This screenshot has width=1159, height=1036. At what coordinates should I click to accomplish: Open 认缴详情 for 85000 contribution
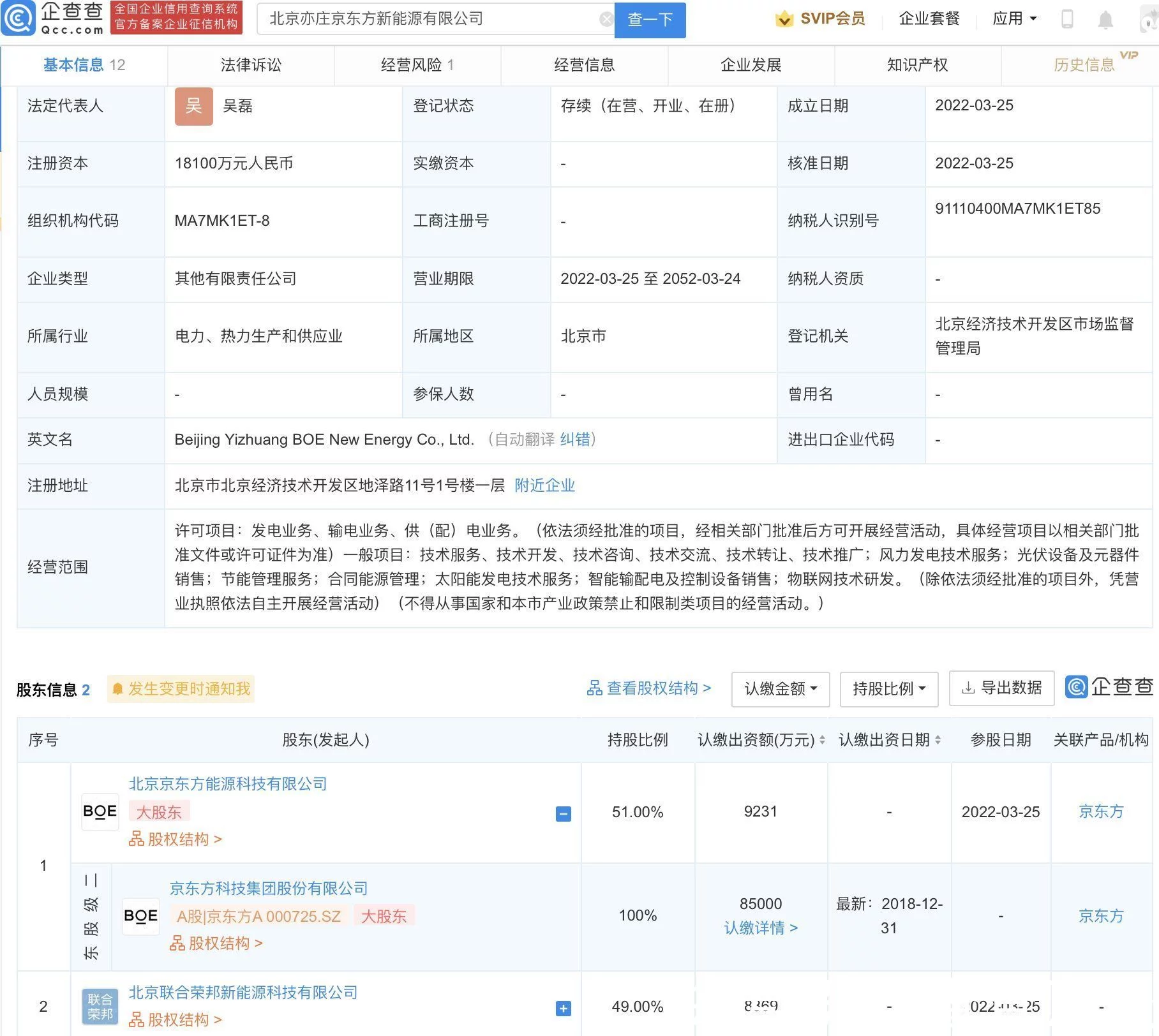tap(761, 928)
